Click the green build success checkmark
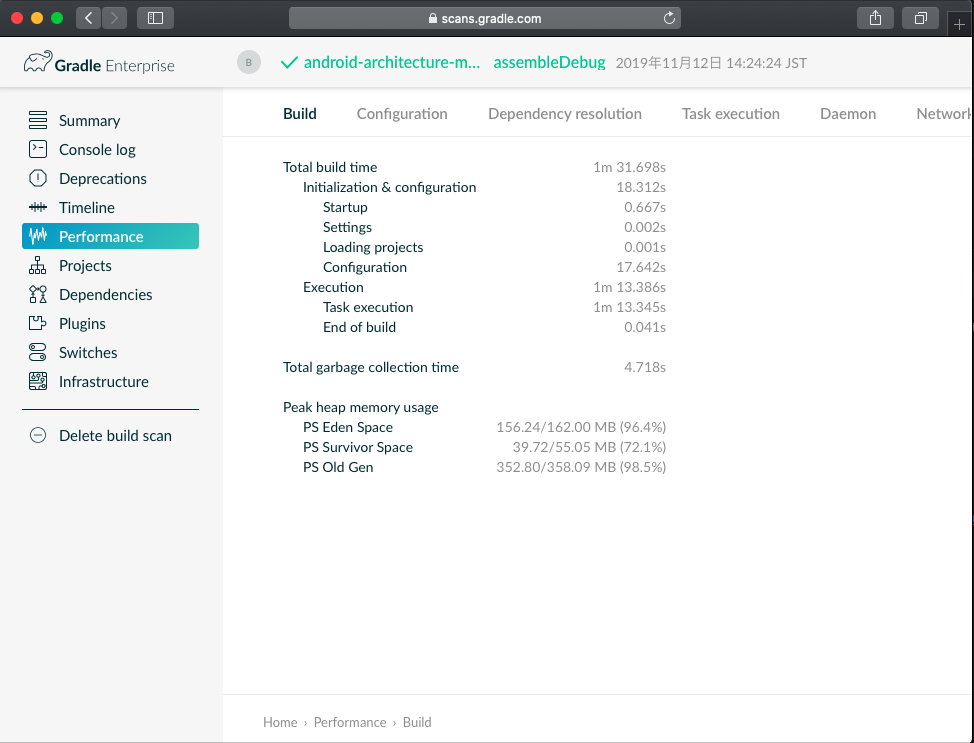The image size is (974, 743). [x=289, y=63]
